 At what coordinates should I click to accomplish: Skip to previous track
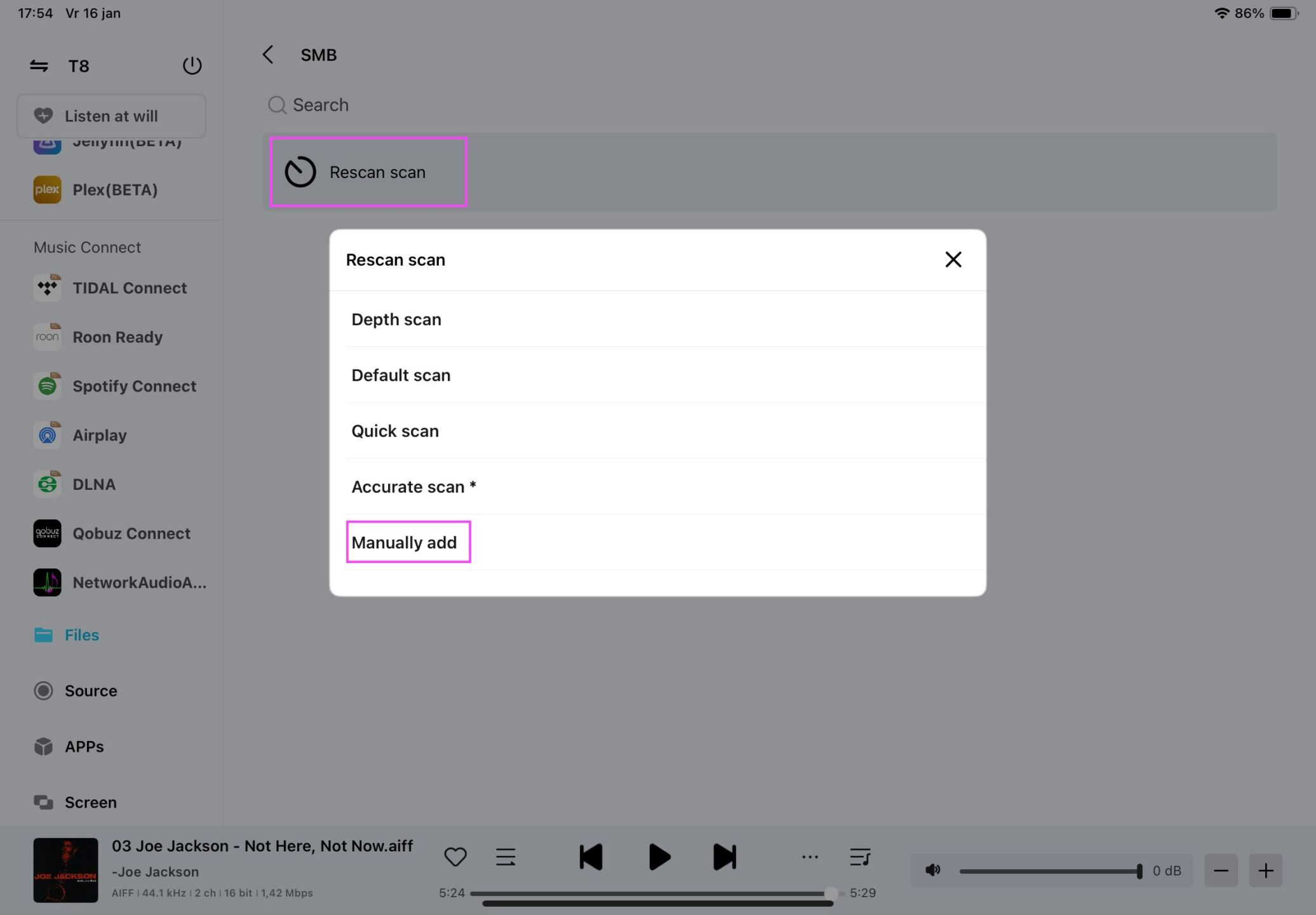pyautogui.click(x=591, y=857)
